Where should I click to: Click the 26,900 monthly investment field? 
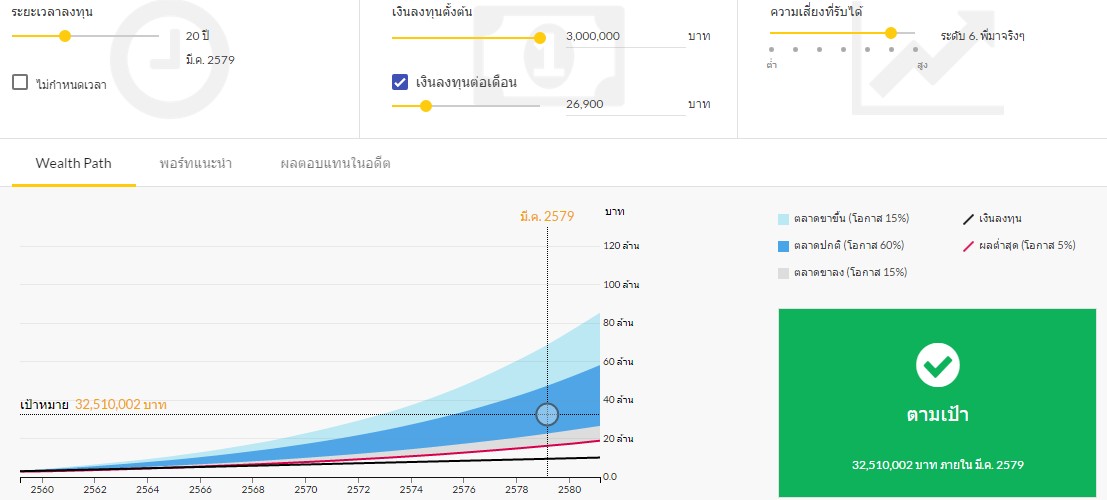pyautogui.click(x=624, y=104)
